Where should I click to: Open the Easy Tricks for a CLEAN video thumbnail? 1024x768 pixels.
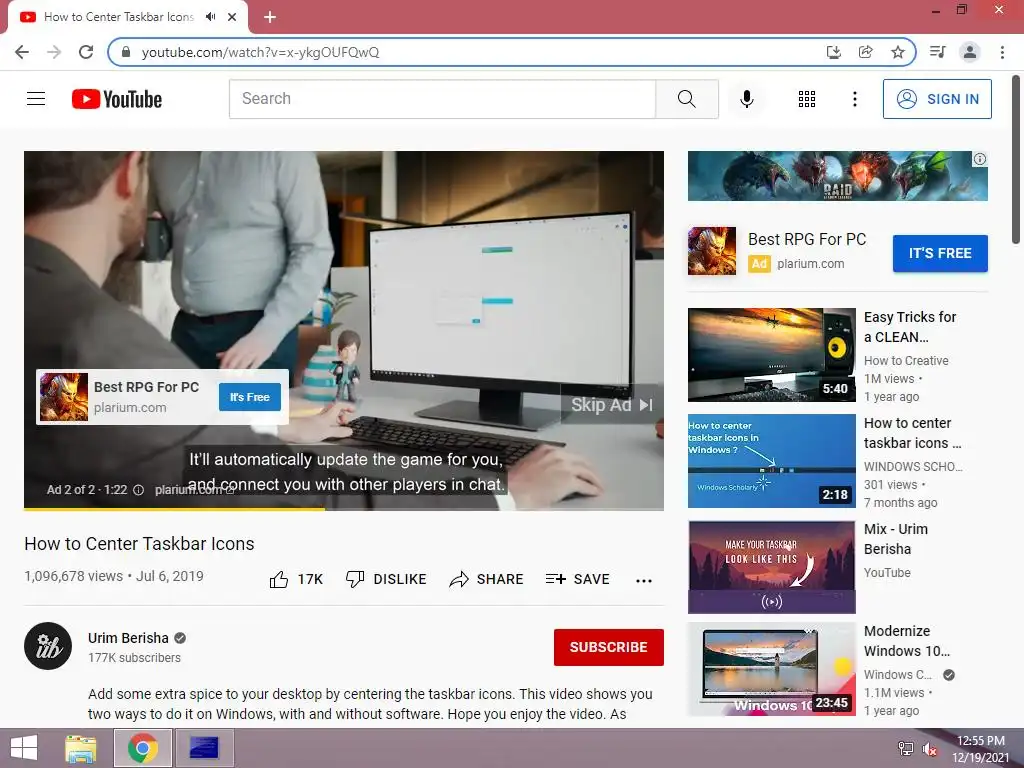tap(771, 355)
